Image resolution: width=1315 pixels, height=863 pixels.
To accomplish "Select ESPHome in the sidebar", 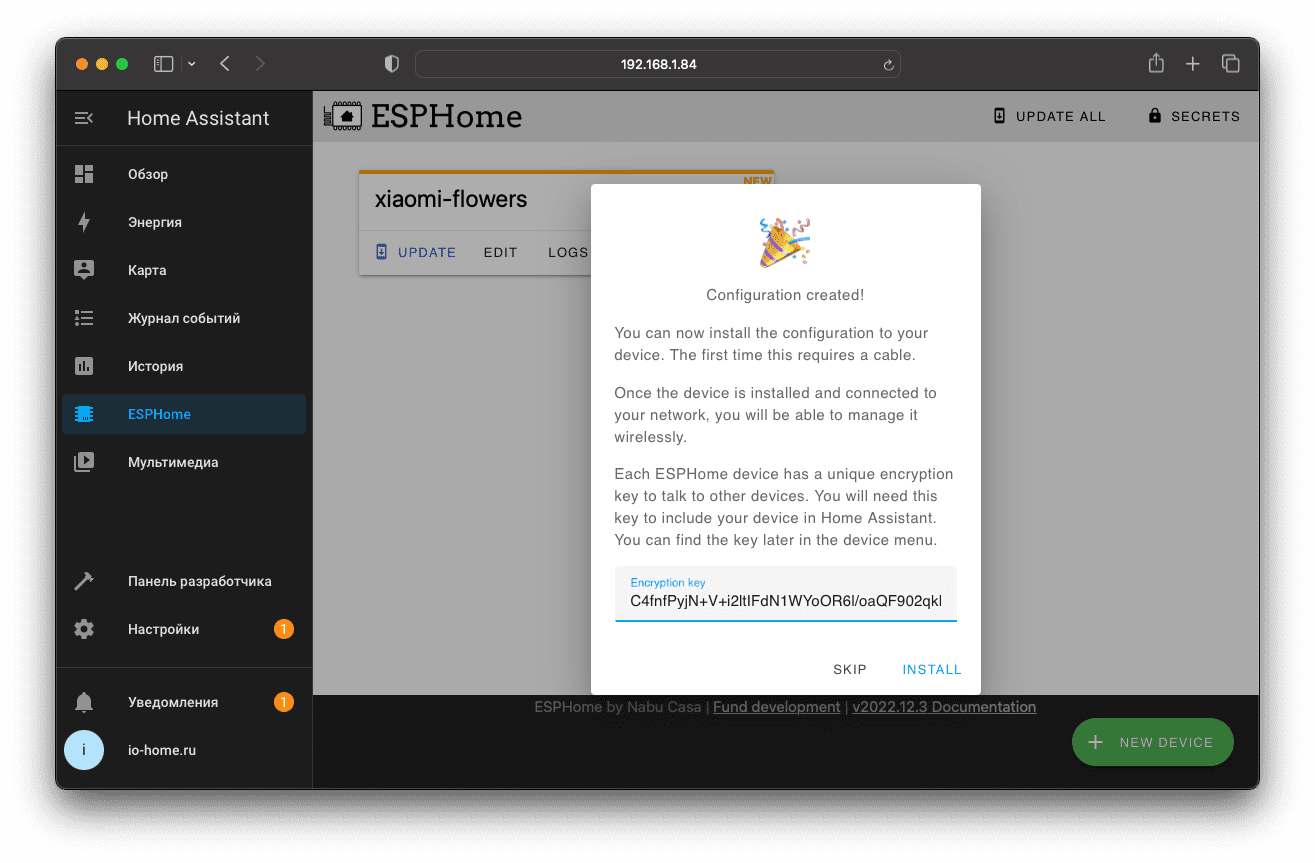I will click(184, 414).
